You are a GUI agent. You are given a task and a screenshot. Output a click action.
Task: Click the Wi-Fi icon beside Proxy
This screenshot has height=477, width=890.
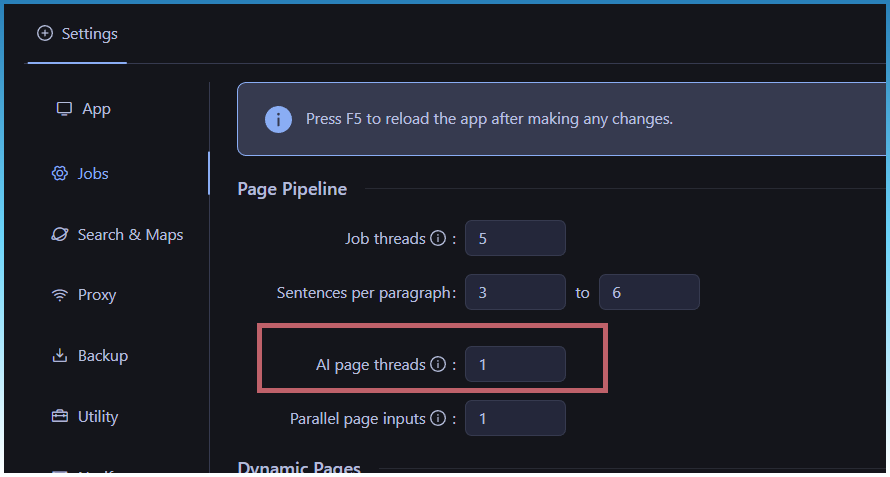(60, 295)
